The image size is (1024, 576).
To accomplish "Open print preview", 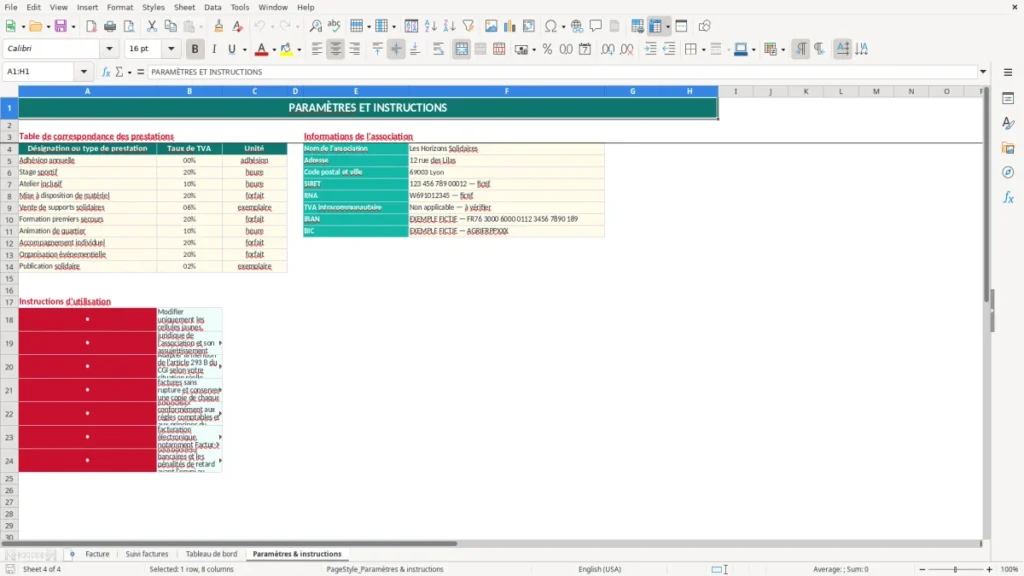I will [129, 26].
